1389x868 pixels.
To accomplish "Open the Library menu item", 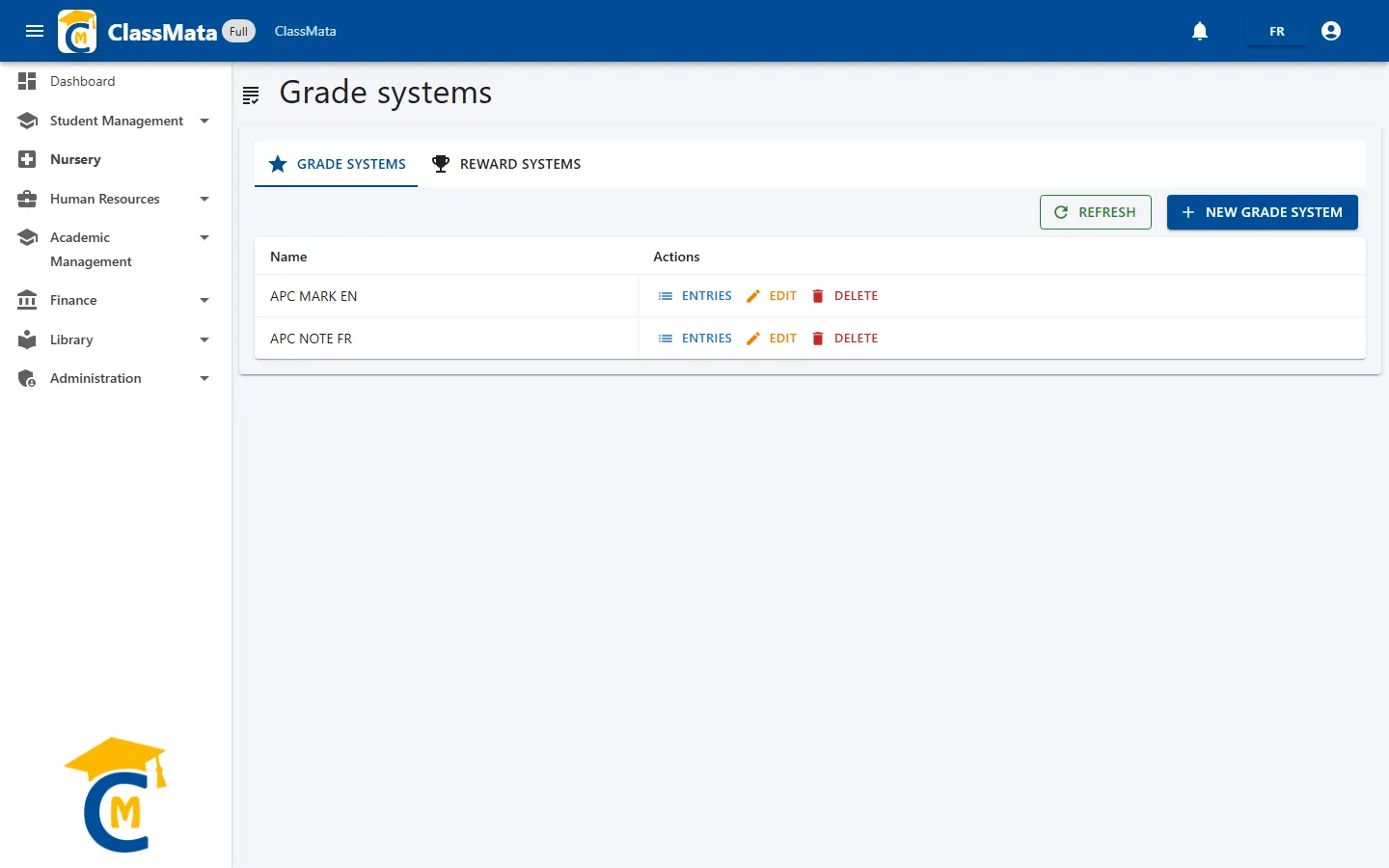I will [116, 339].
